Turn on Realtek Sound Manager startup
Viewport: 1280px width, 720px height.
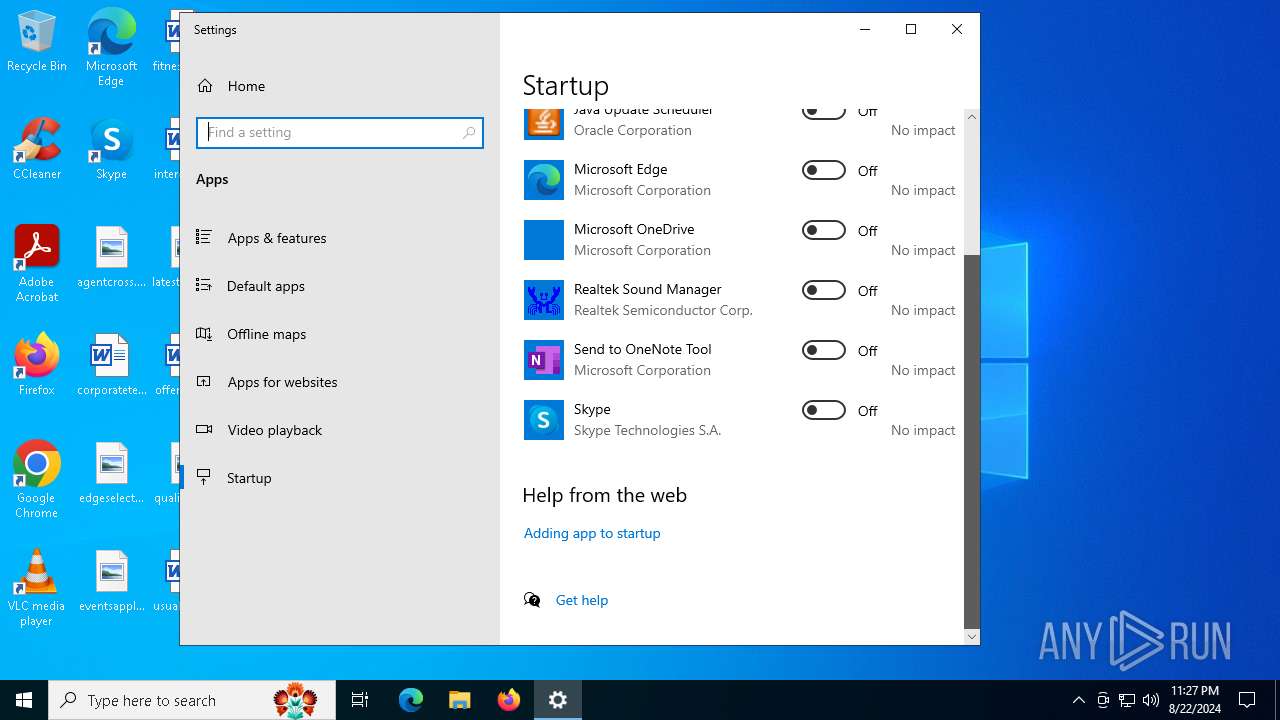point(824,290)
